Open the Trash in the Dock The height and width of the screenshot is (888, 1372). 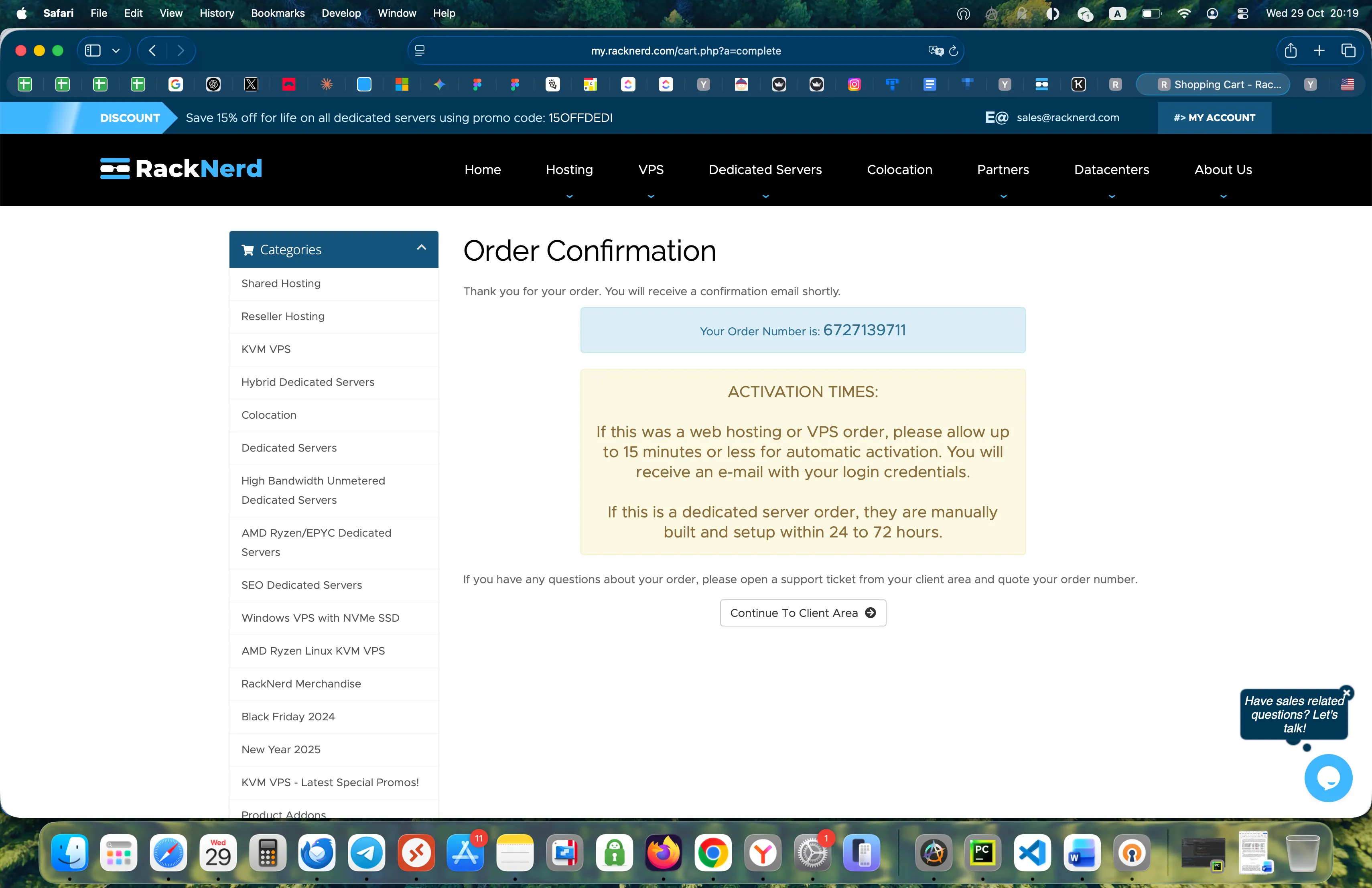coord(1303,853)
